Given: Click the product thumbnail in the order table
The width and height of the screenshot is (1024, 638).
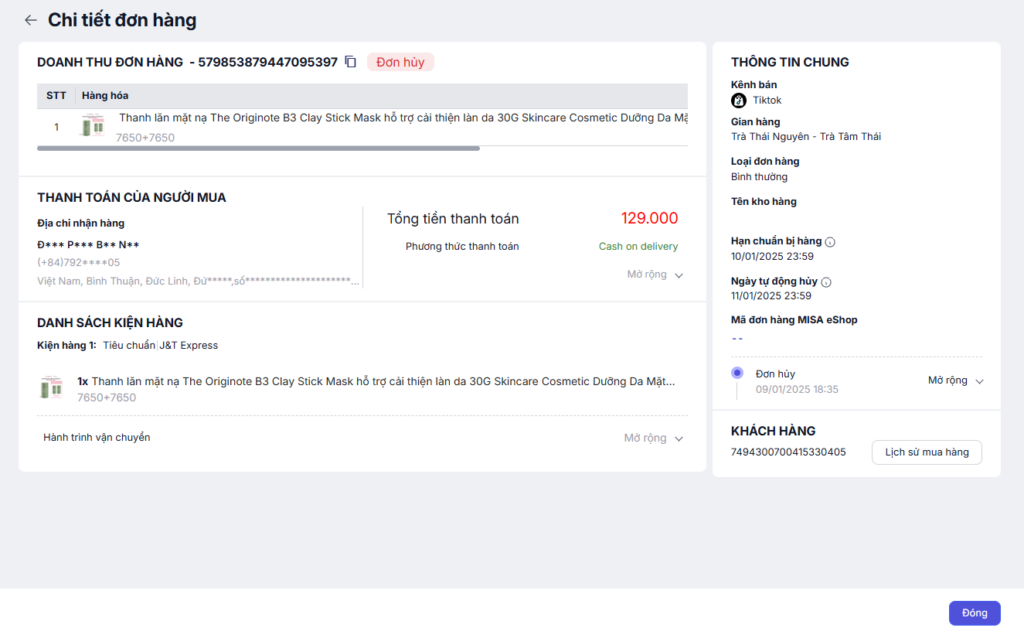Looking at the screenshot, I should click(x=93, y=127).
